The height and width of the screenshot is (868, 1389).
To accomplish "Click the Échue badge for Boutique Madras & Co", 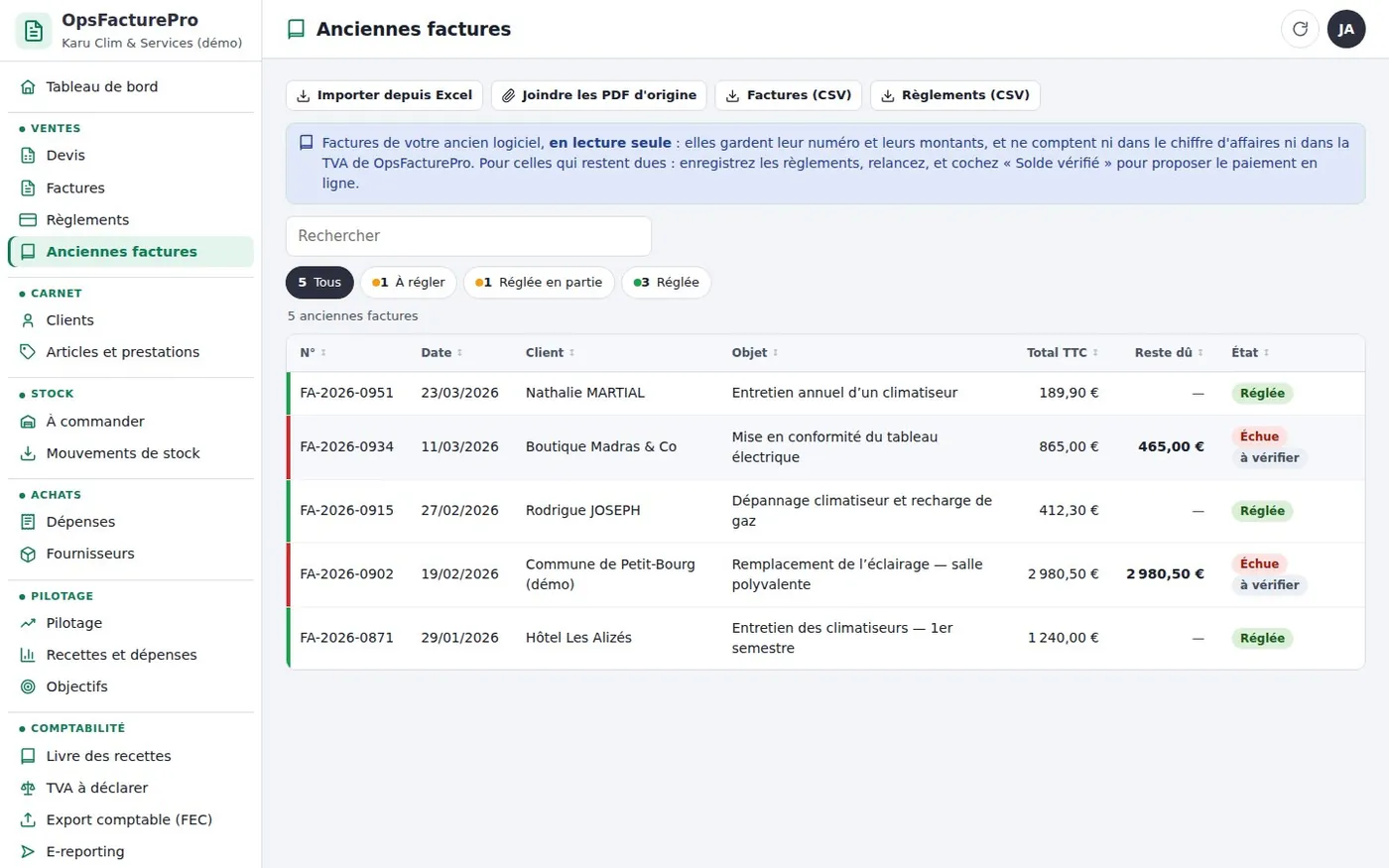I will (1259, 436).
